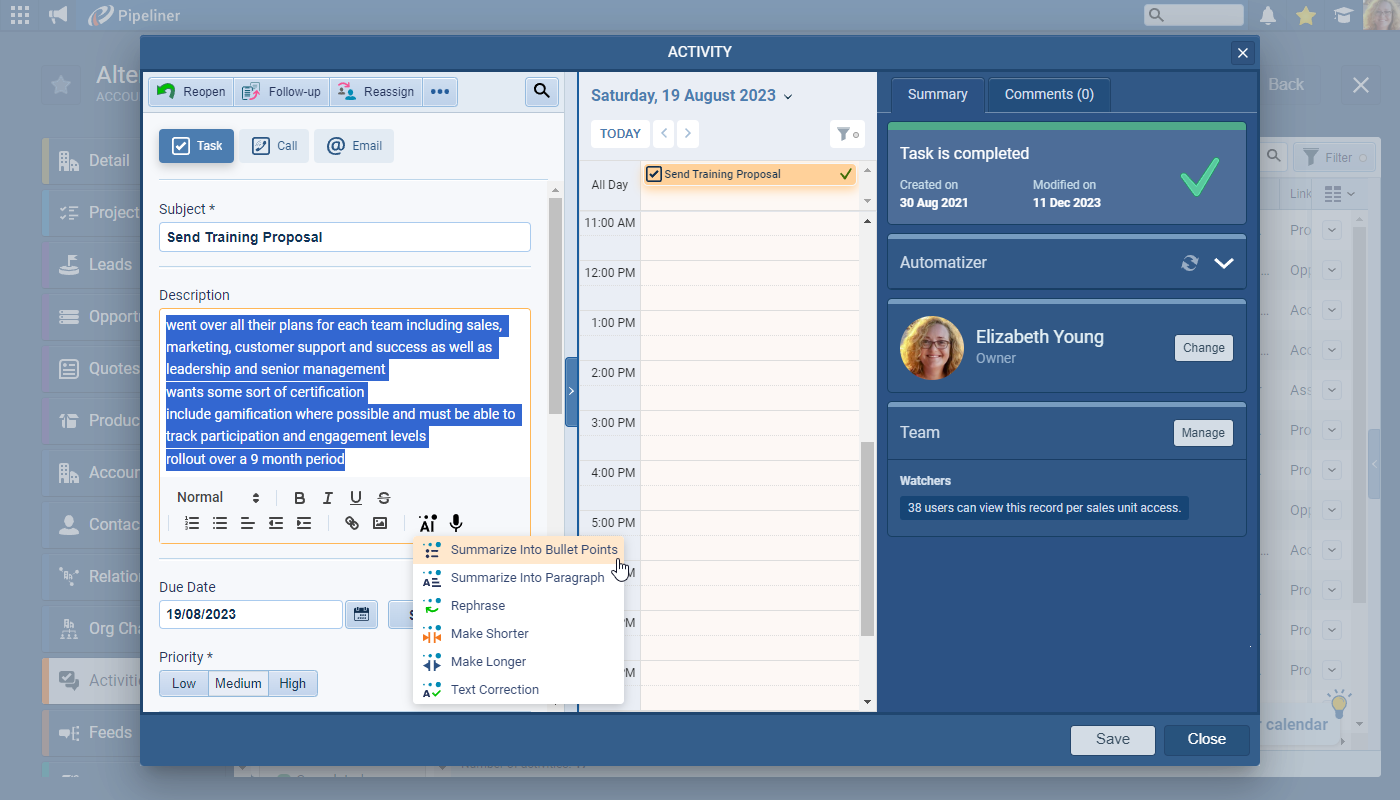Refresh the Automatizer section
This screenshot has width=1400, height=800.
click(x=1189, y=263)
